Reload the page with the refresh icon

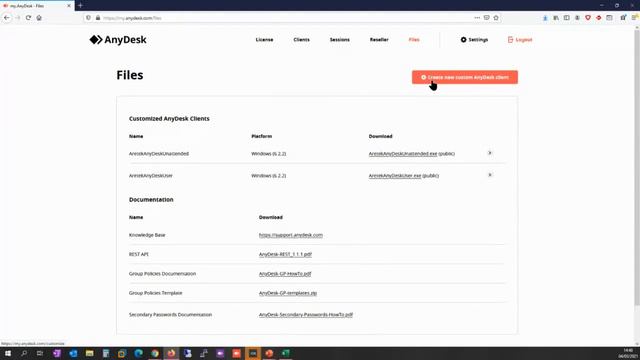[x=28, y=18]
